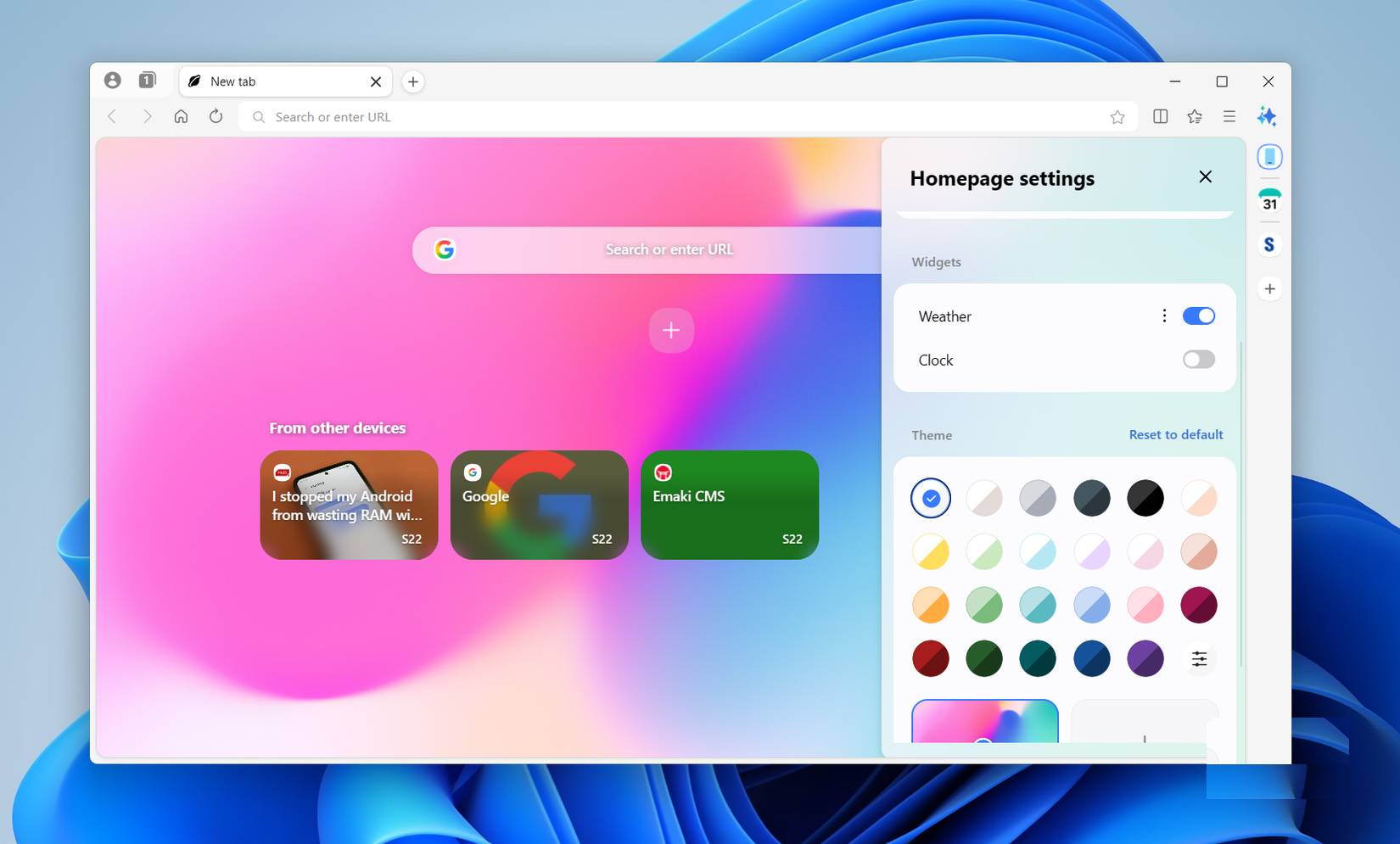Add a shortcut with pink plus tile
The image size is (1400, 844).
pyautogui.click(x=671, y=330)
